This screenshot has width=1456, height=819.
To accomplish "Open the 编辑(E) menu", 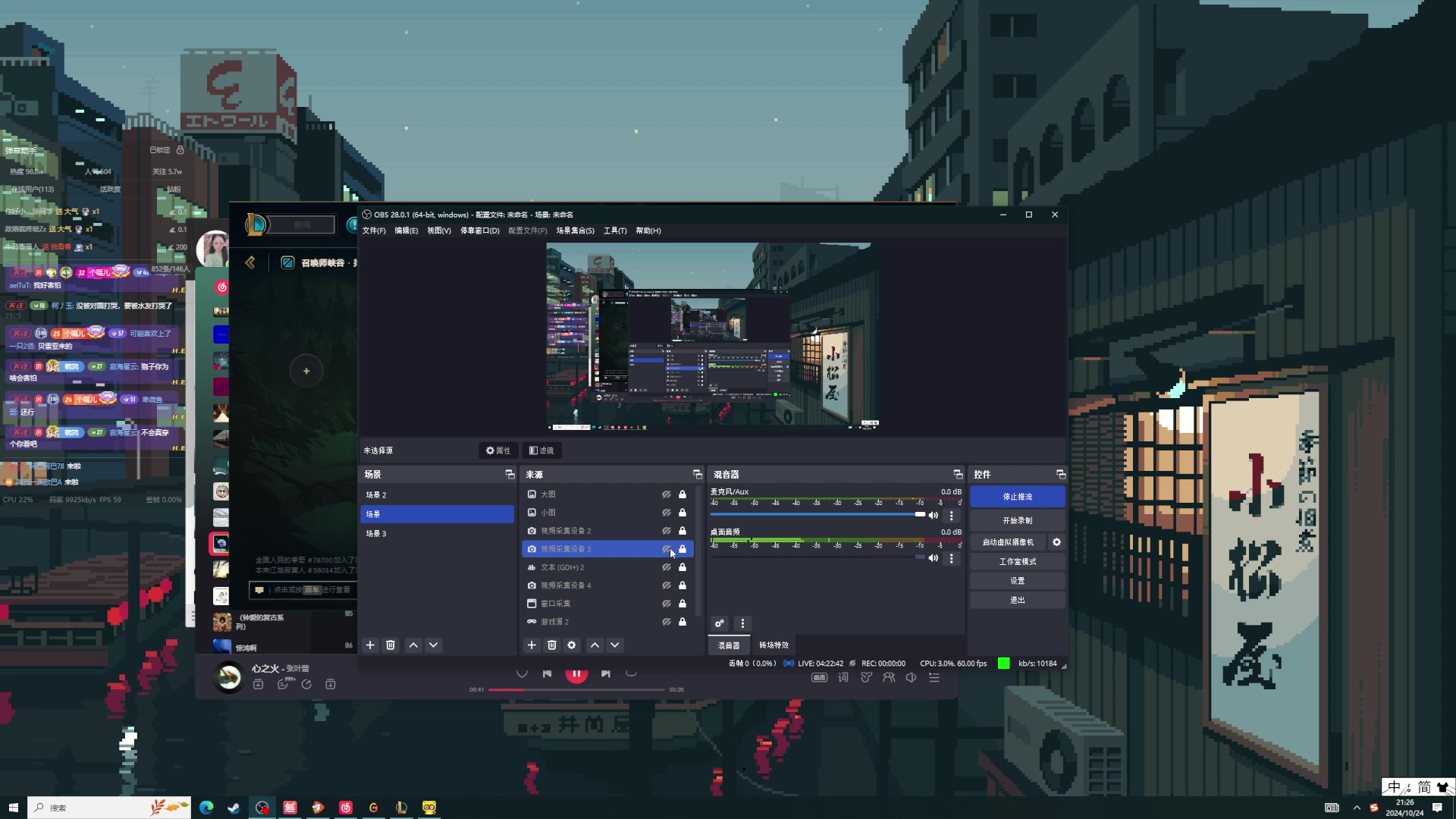I will tap(406, 231).
